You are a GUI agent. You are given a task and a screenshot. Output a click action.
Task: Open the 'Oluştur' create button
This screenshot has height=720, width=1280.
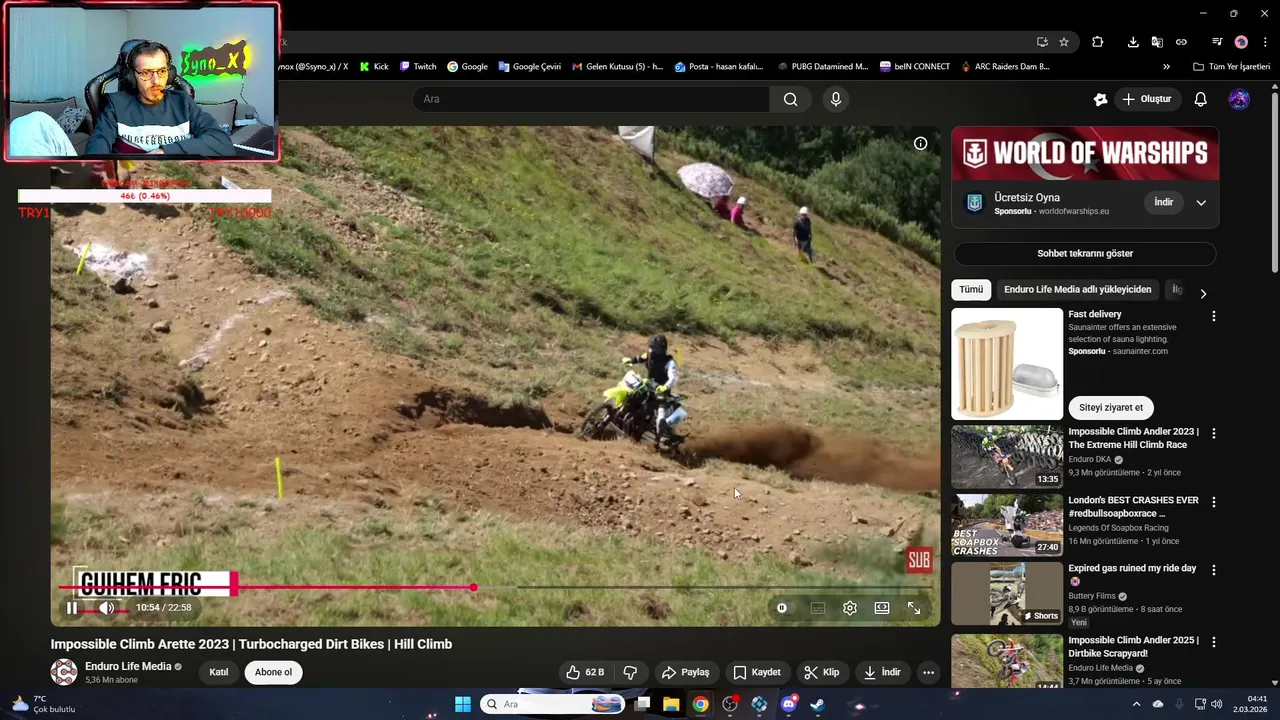coord(1146,99)
